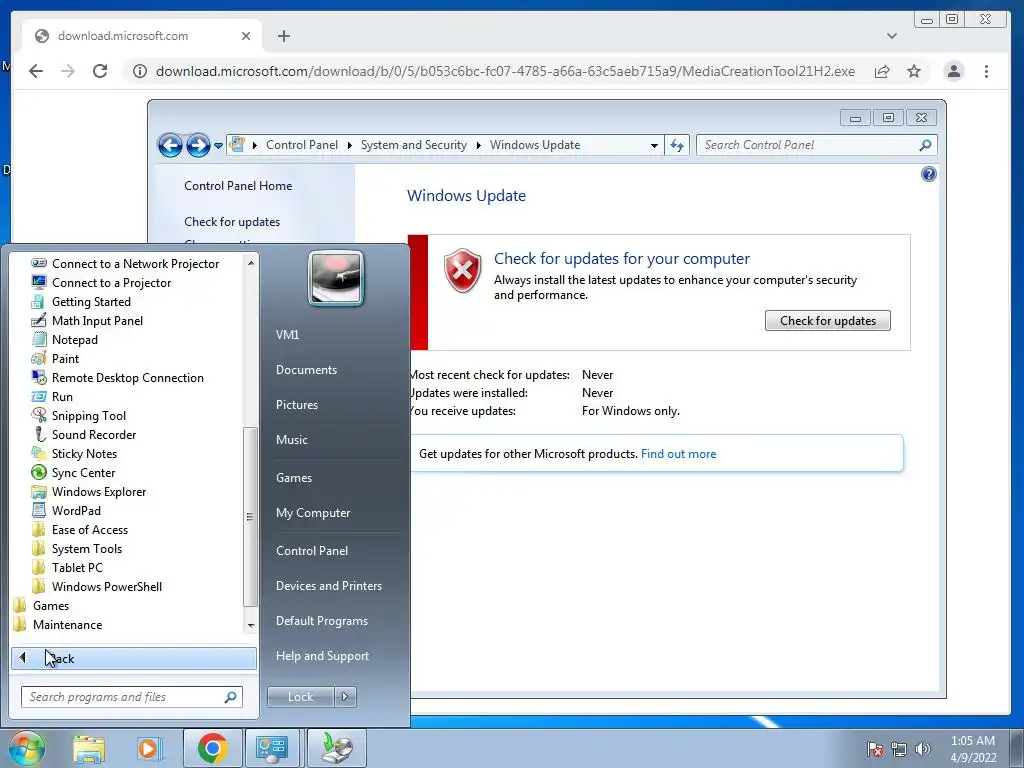This screenshot has height=768, width=1024.
Task: Open the taskbar file explorer folder icon
Action: click(x=89, y=748)
